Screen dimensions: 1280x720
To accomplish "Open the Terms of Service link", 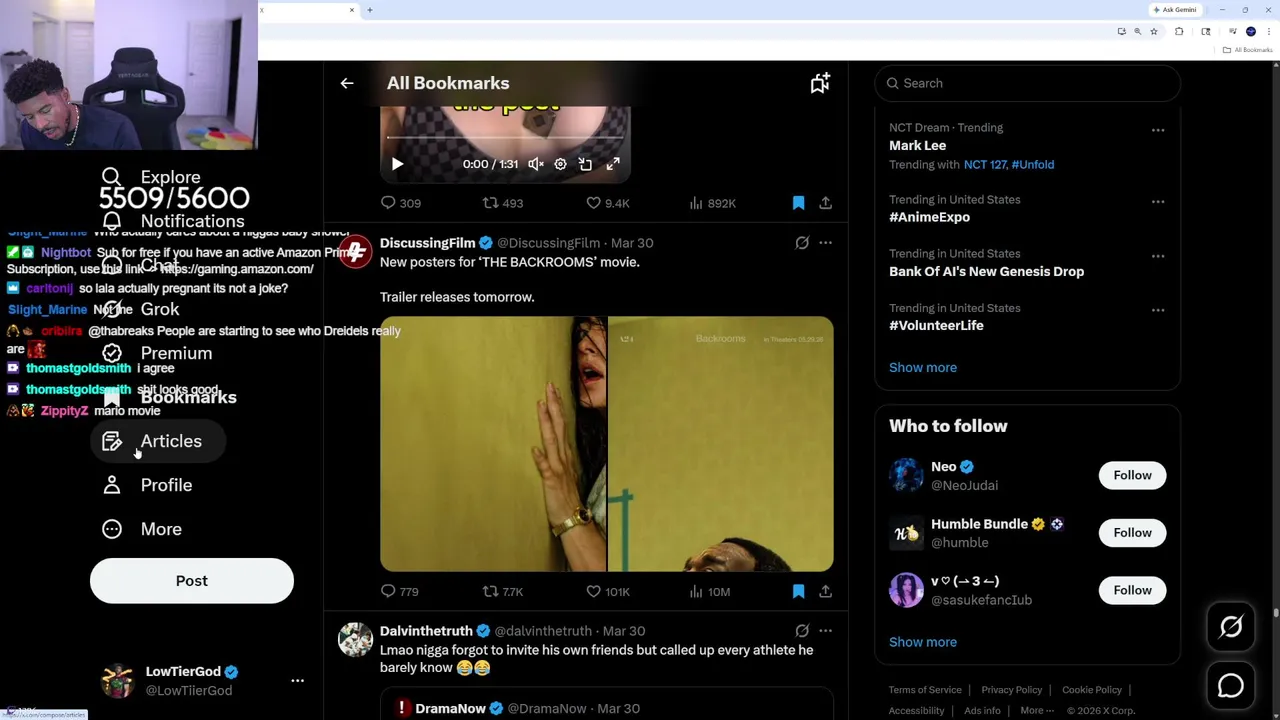I will 925,690.
